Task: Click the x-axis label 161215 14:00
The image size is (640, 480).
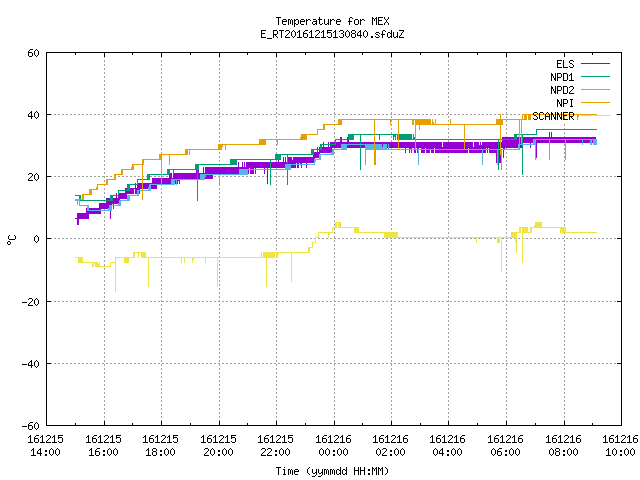Action: click(45, 446)
